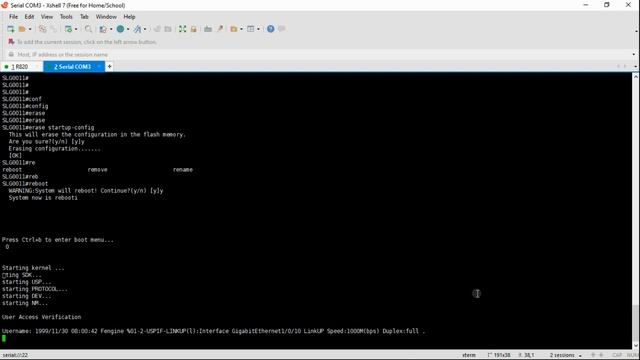Click the terminal scrollbar down arrow
This screenshot has width=640, height=360.
[x=636, y=346]
